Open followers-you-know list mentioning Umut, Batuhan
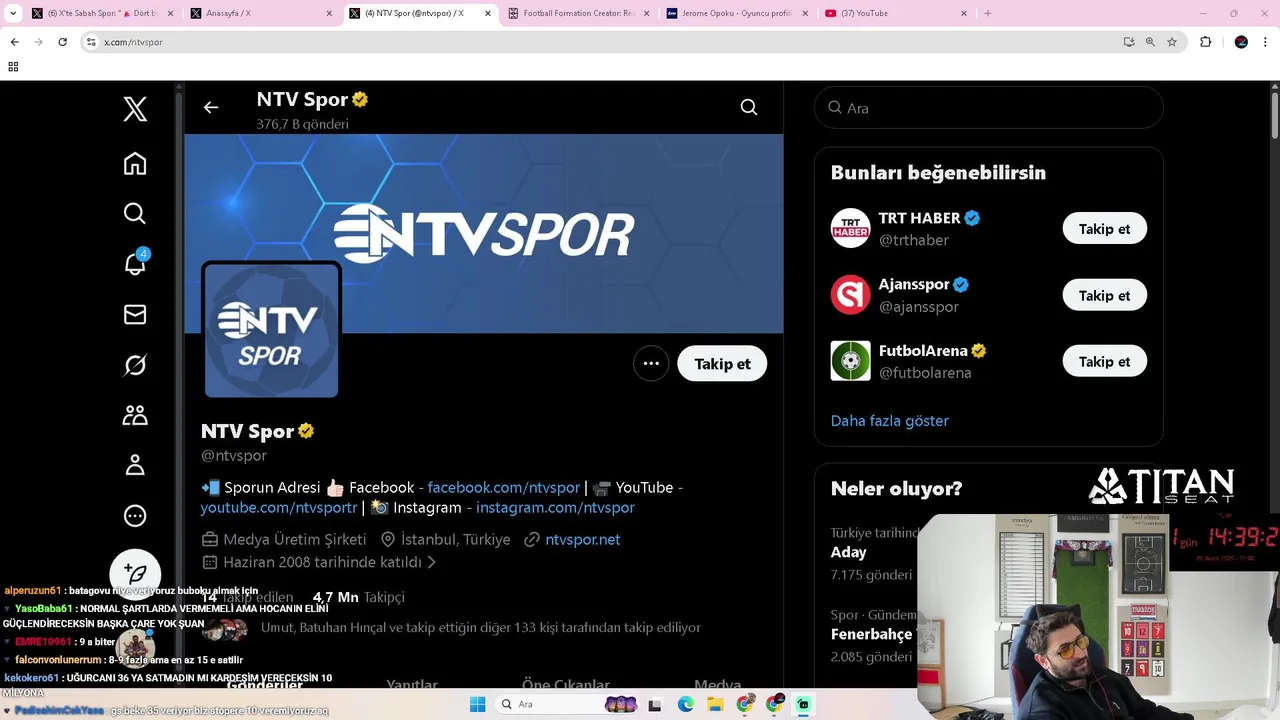Image resolution: width=1280 pixels, height=720 pixels. point(480,627)
